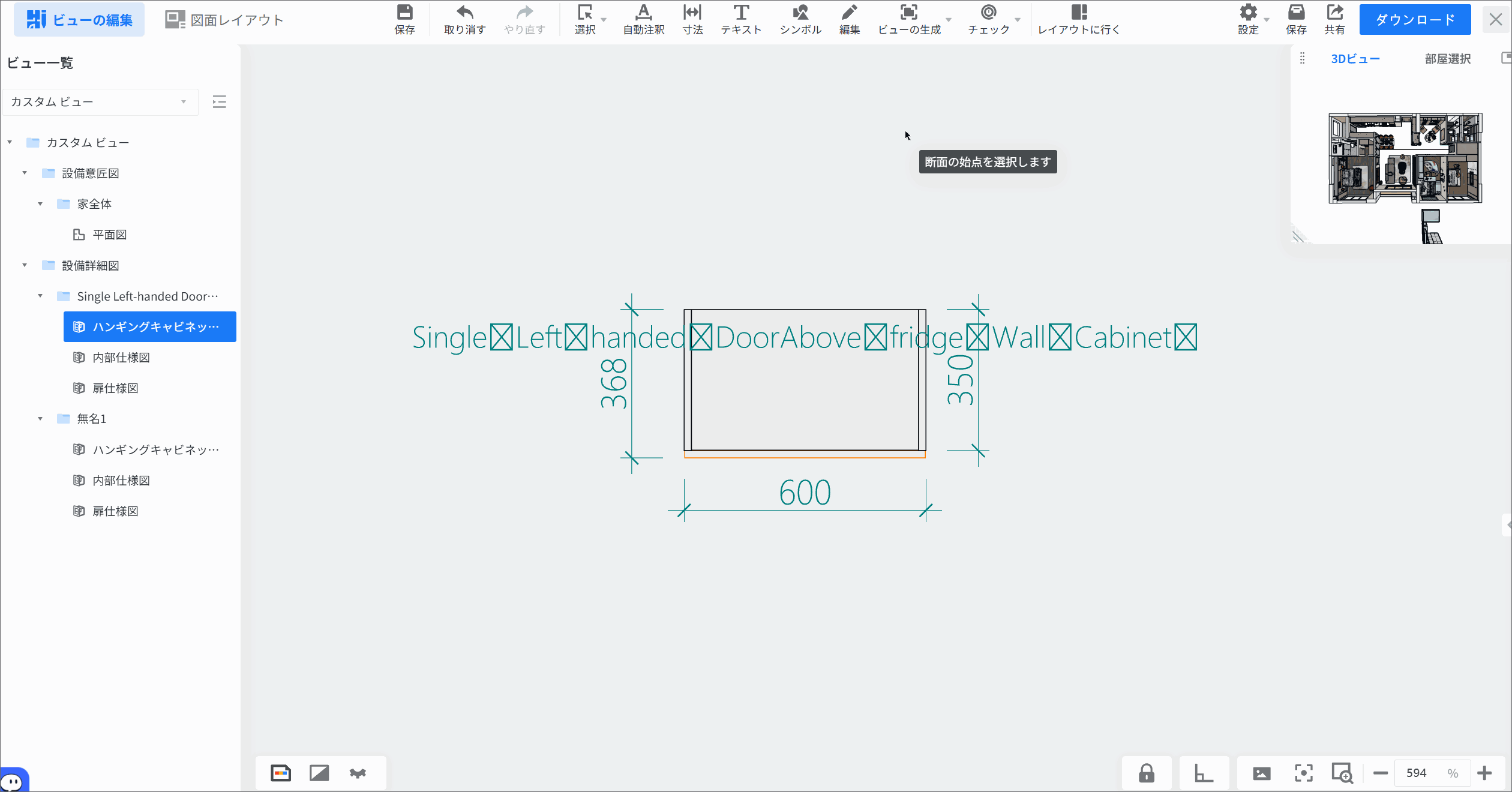Switch to 図面レイアウト tab
Viewport: 1512px width, 792px height.
pos(224,20)
